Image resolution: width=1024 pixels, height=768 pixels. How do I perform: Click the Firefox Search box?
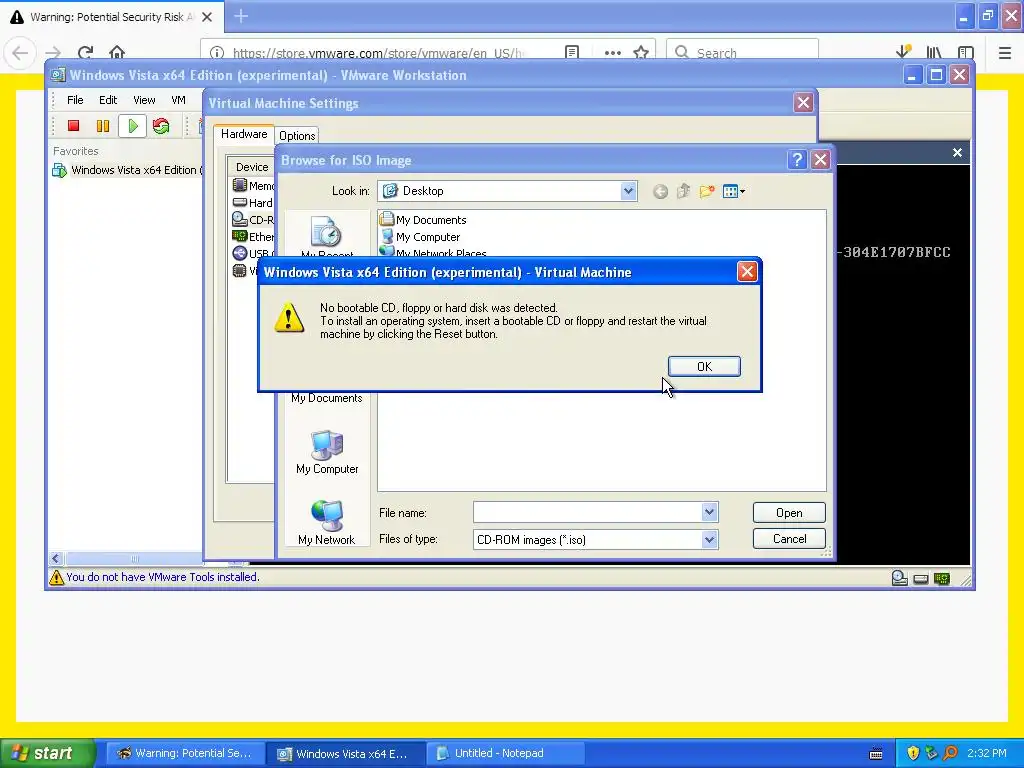(742, 53)
